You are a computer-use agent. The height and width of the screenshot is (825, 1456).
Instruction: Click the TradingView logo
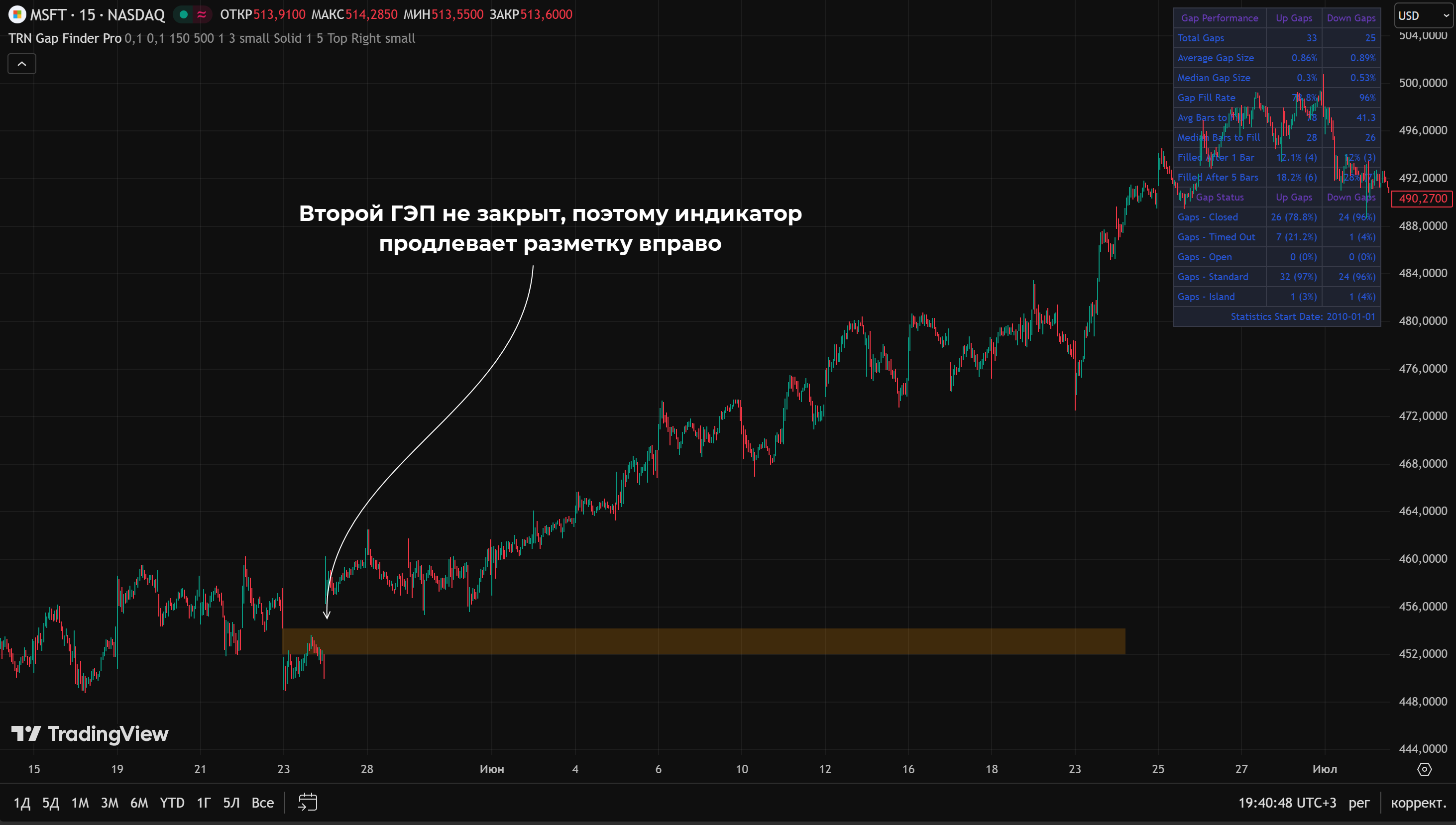click(x=90, y=734)
